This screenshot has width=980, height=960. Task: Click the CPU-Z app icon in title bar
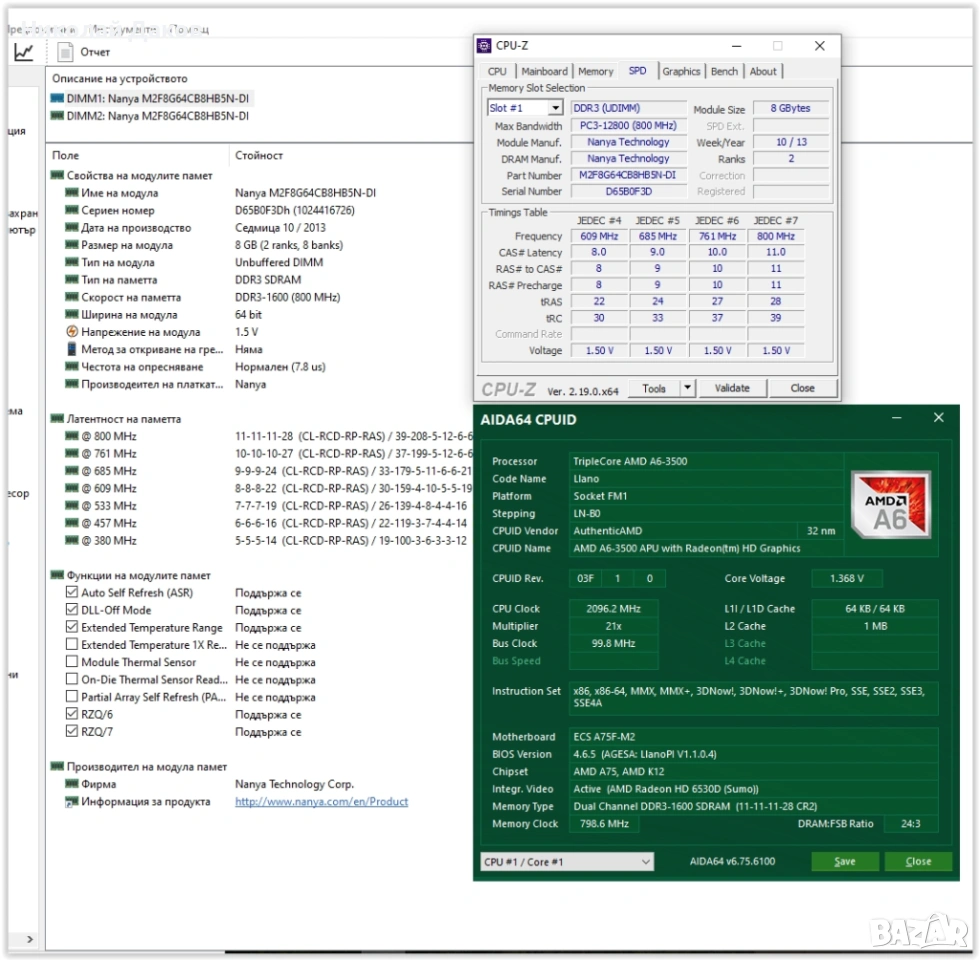pos(484,46)
